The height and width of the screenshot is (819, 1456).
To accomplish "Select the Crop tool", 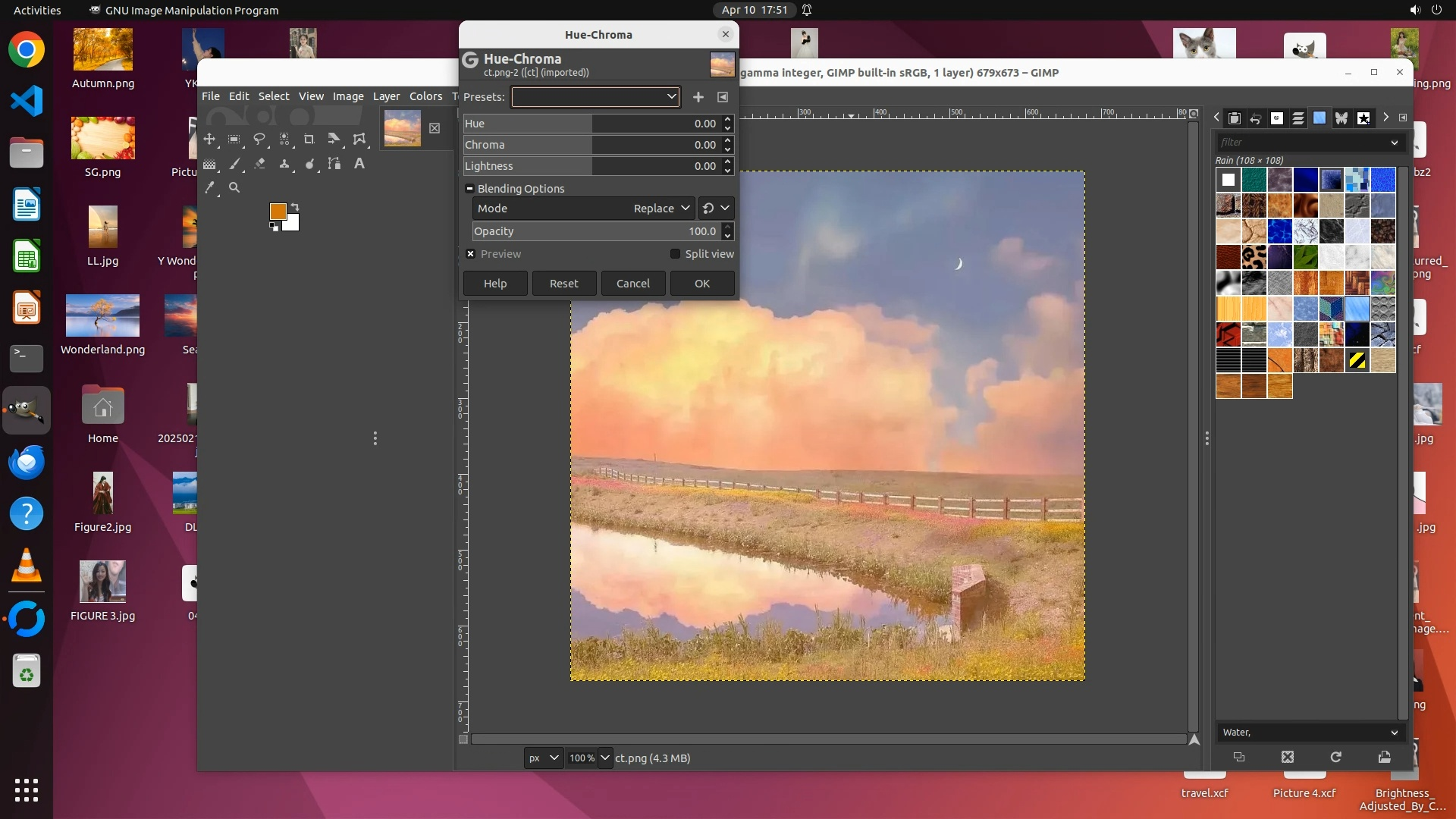I will click(x=309, y=140).
